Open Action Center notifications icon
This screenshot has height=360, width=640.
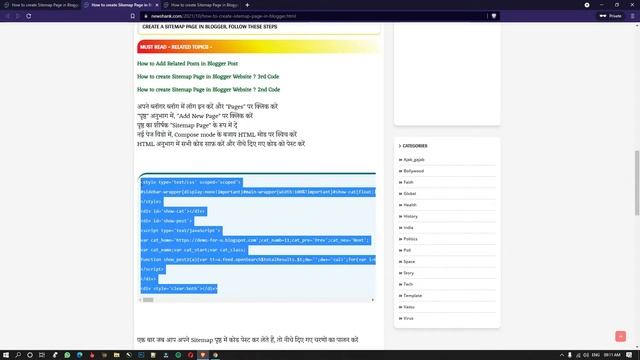coord(629,355)
